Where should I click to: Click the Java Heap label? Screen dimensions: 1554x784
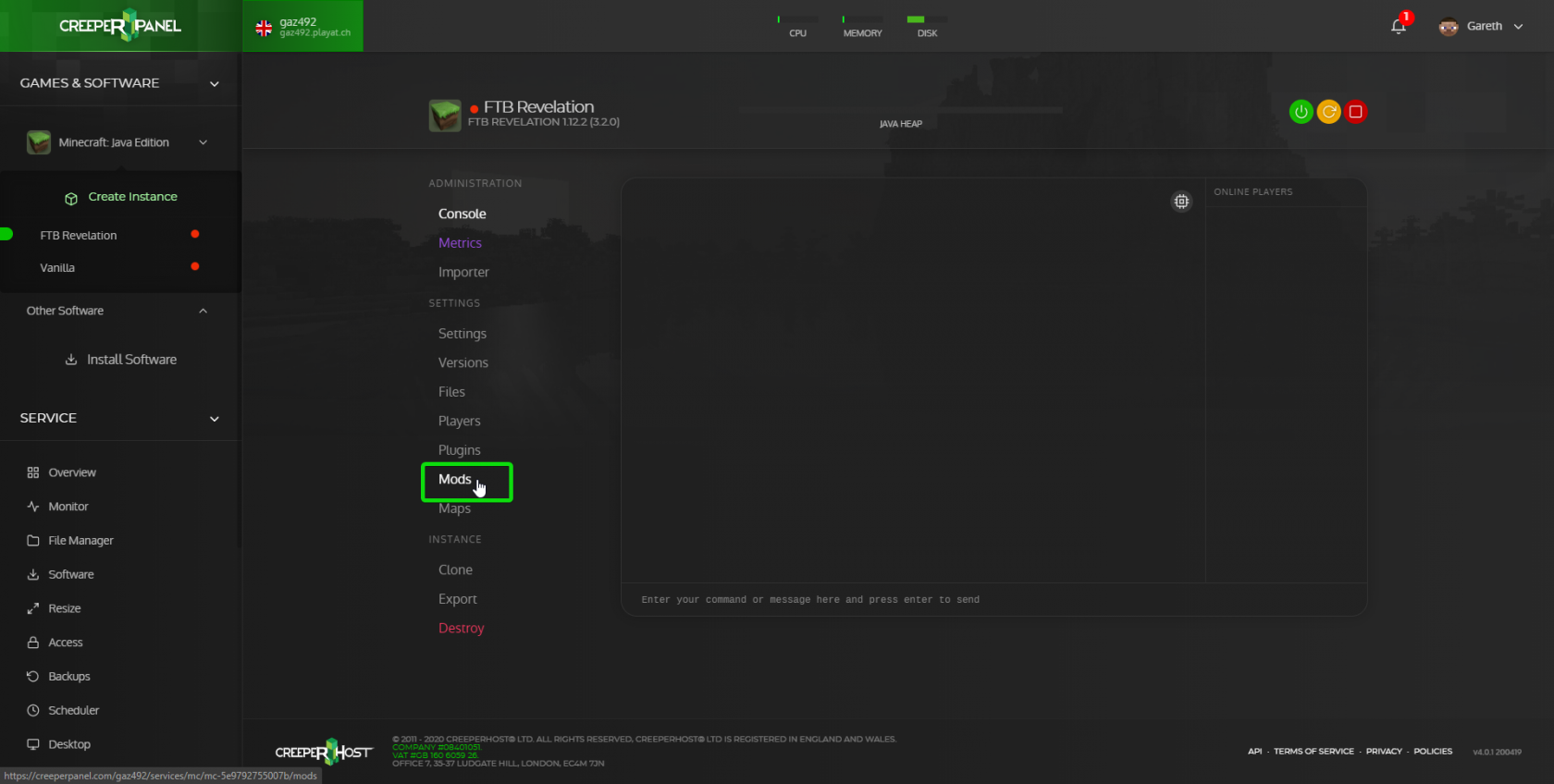[x=901, y=124]
